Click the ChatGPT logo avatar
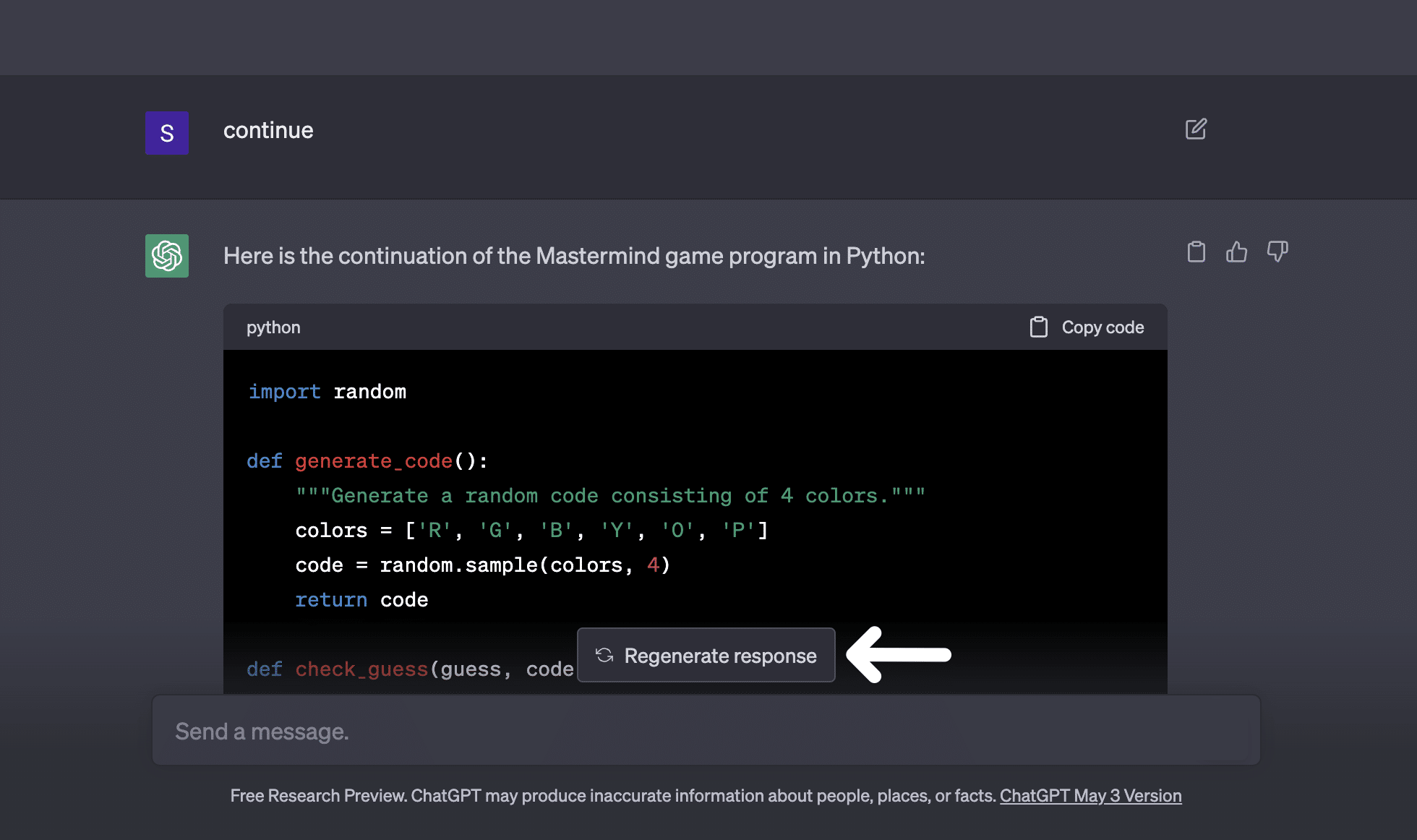This screenshot has height=840, width=1417. click(x=167, y=256)
